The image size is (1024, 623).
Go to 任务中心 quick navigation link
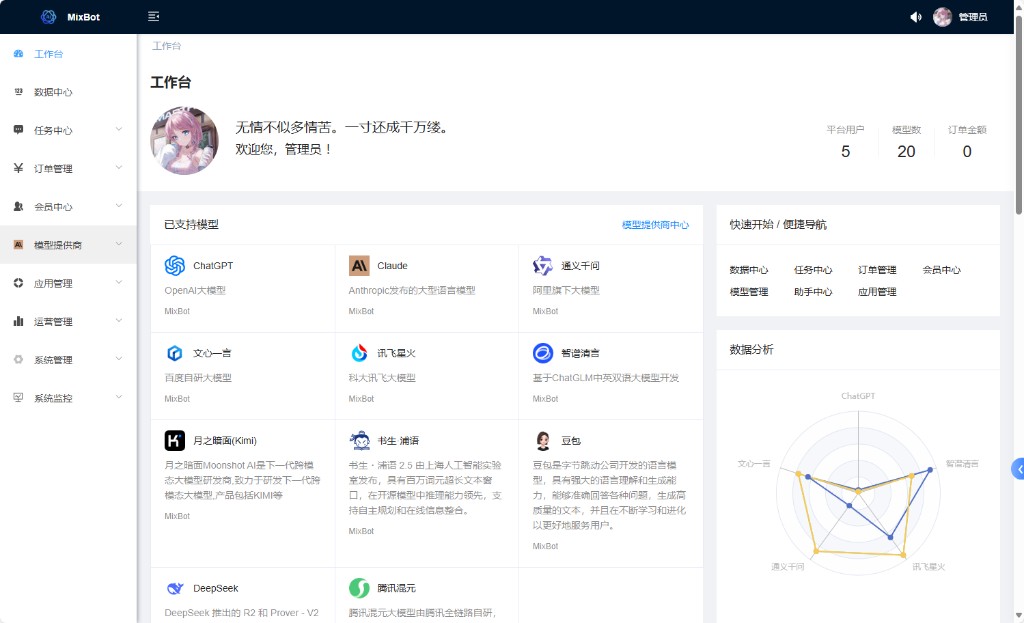click(813, 270)
